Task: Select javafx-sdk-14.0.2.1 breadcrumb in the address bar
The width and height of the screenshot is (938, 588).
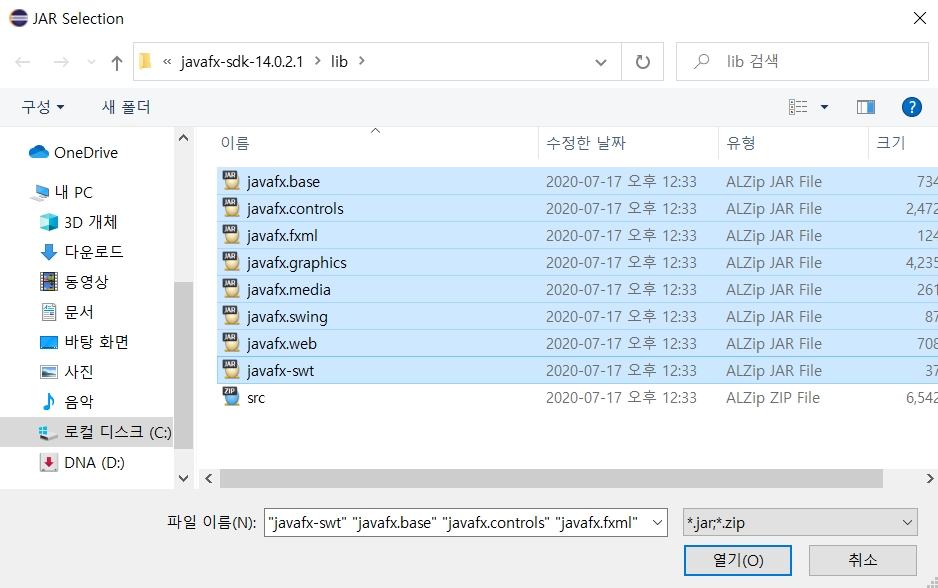Action: pyautogui.click(x=242, y=62)
